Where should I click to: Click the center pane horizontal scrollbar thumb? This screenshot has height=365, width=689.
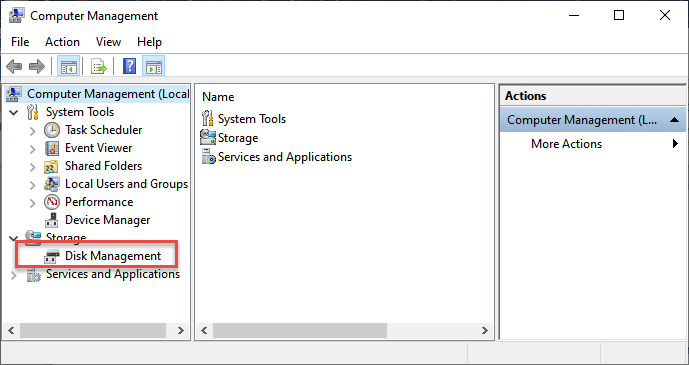tap(300, 330)
